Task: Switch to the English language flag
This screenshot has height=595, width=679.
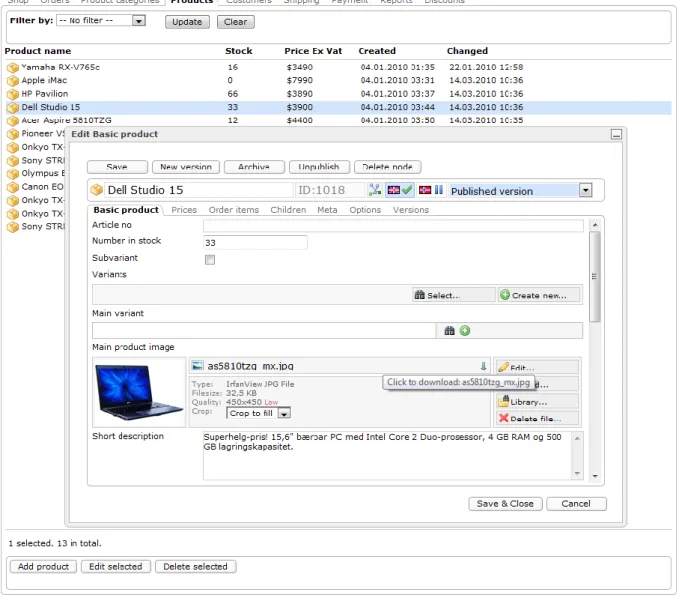Action: 393,190
